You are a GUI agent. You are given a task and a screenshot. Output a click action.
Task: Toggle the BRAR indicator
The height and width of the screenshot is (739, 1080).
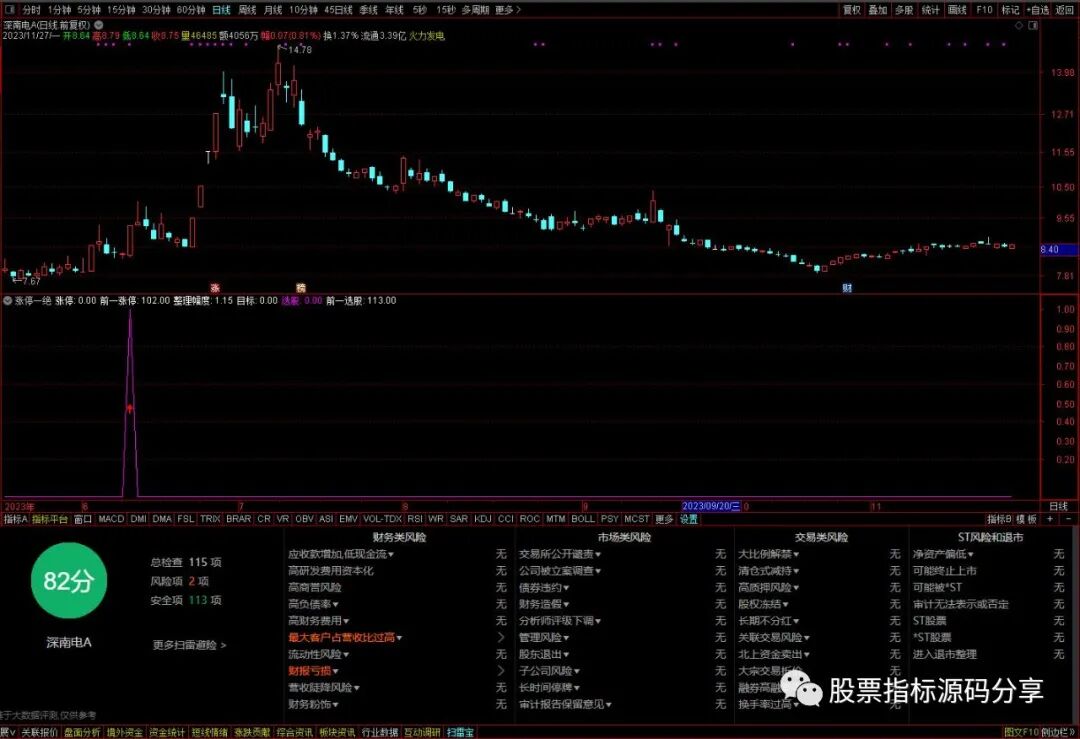(238, 519)
